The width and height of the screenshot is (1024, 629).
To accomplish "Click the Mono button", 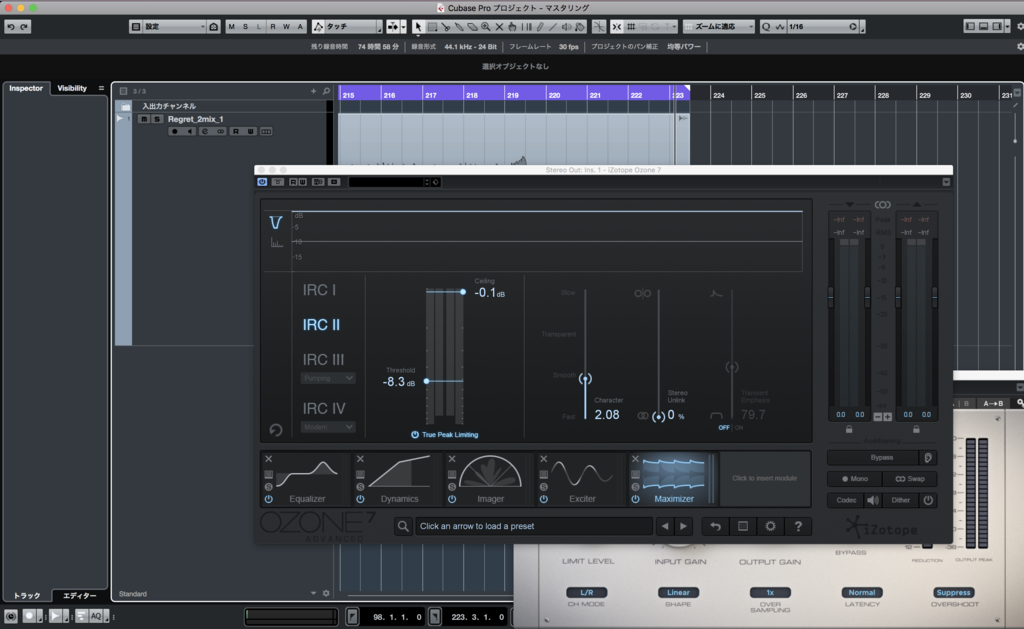I will [x=854, y=479].
